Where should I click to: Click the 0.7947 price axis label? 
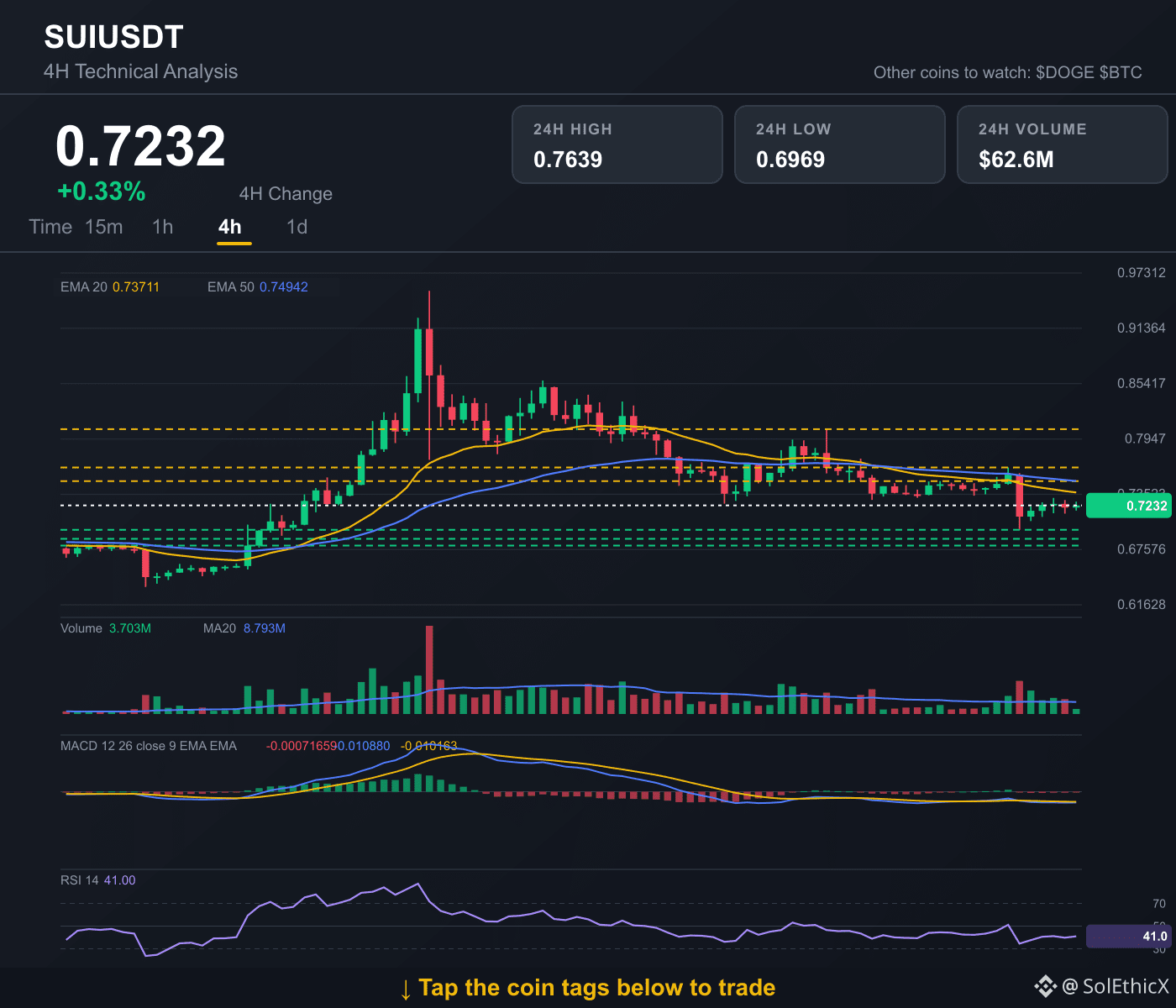[1146, 438]
